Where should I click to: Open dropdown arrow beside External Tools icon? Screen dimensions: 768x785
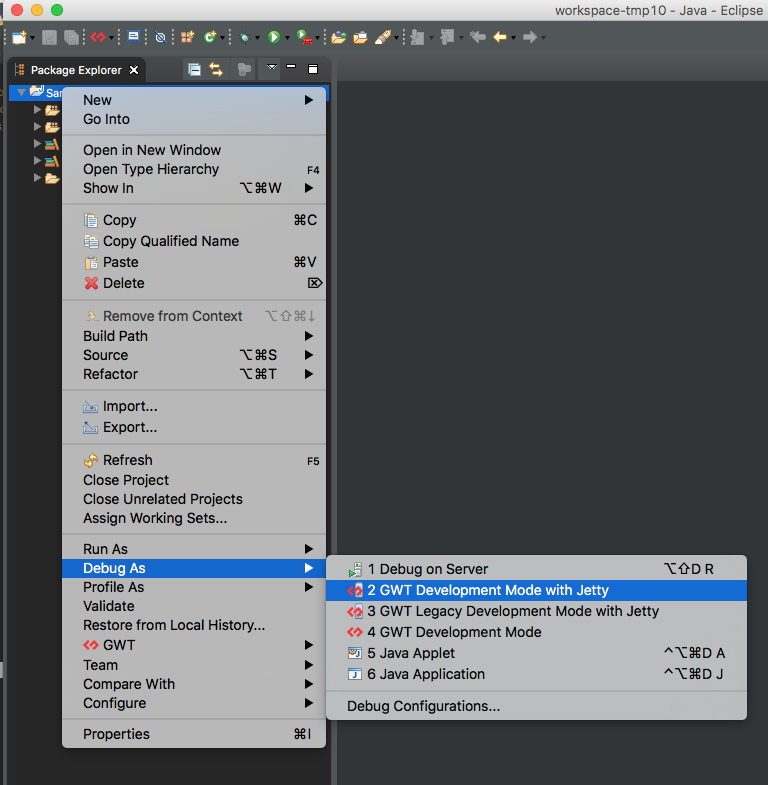click(x=317, y=38)
